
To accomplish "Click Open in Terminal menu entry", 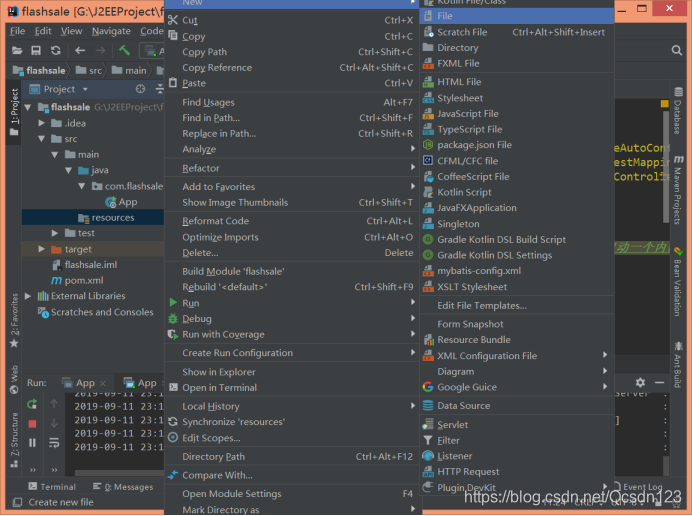I will click(292, 388).
